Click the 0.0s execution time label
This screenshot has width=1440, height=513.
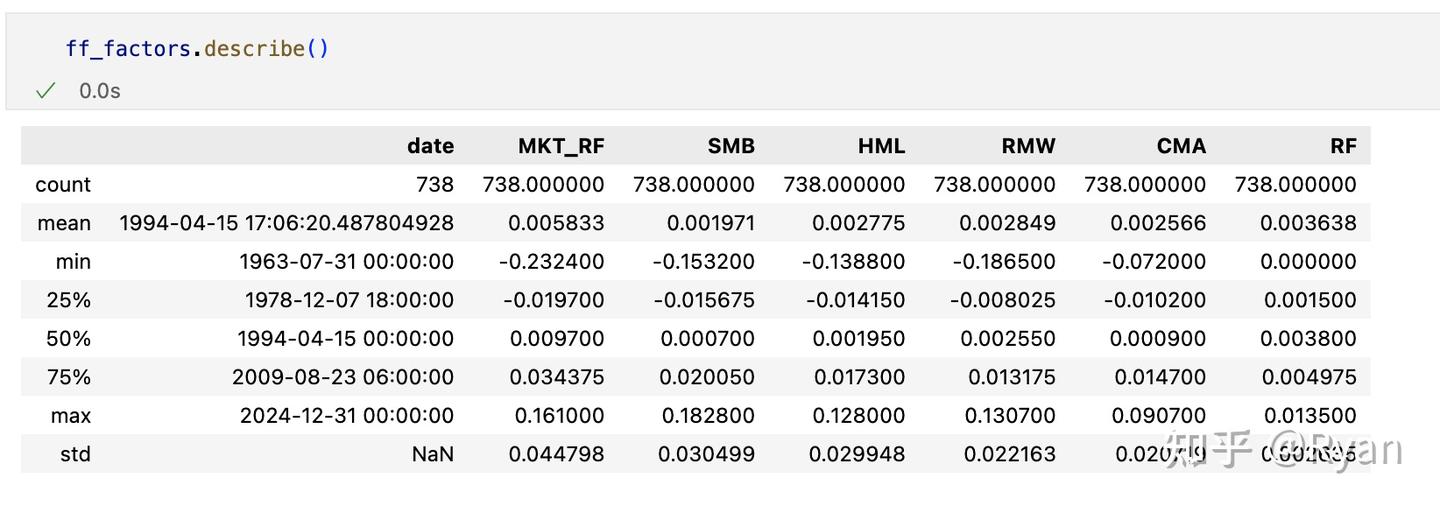click(x=100, y=91)
